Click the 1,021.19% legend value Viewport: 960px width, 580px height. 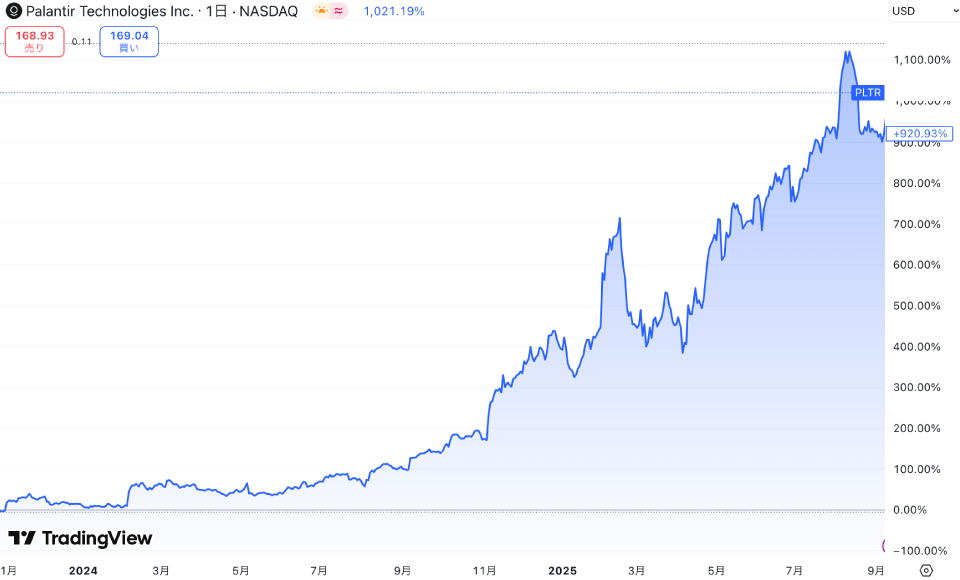[x=393, y=11]
